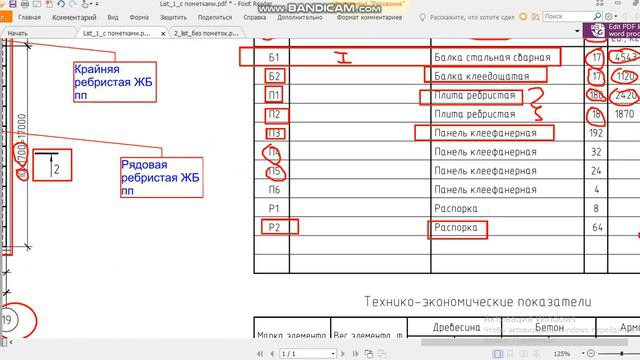Open the Дополнительно ribbon tab
640x360 pixels.
[x=300, y=17]
